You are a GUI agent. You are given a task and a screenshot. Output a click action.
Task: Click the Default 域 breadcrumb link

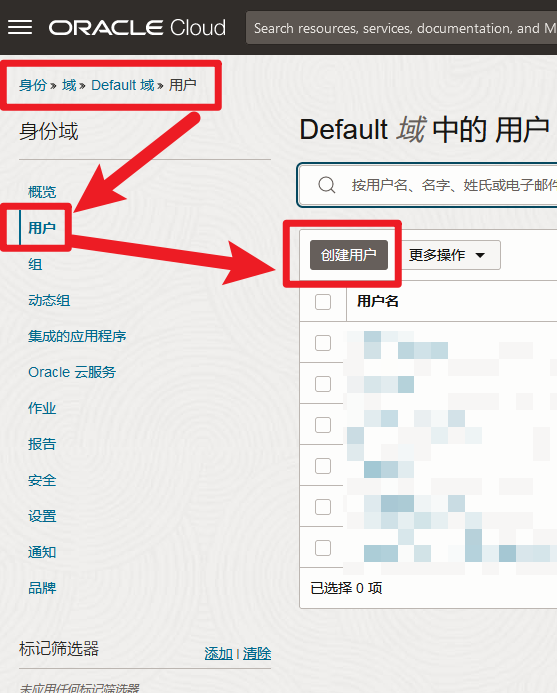click(x=122, y=85)
